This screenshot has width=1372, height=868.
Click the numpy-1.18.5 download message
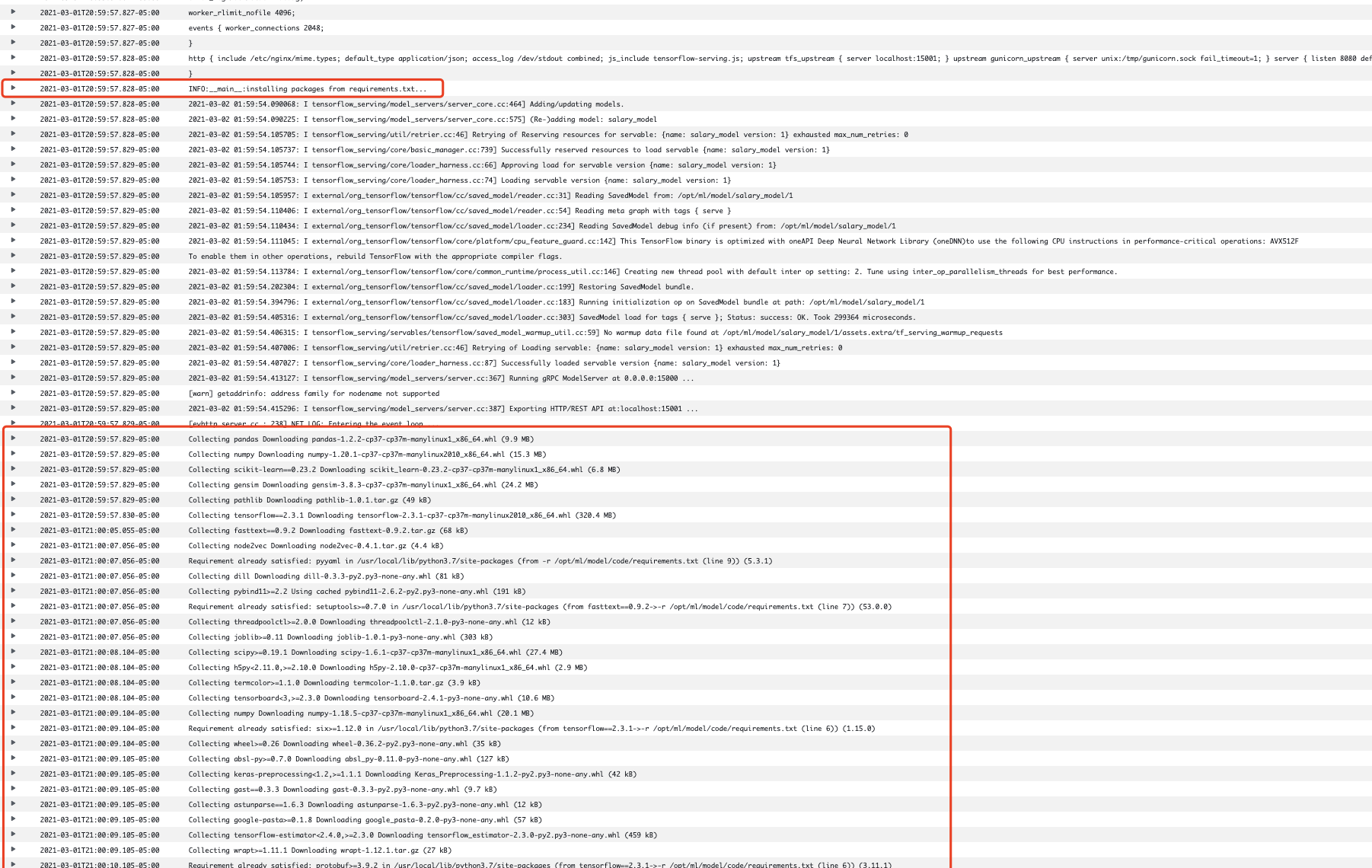[x=361, y=713]
